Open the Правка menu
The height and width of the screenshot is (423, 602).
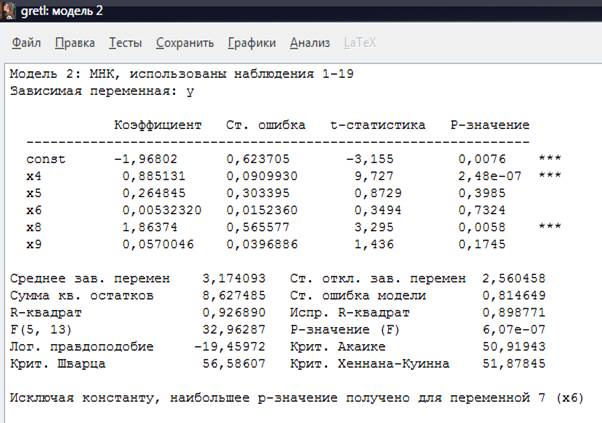(75, 43)
